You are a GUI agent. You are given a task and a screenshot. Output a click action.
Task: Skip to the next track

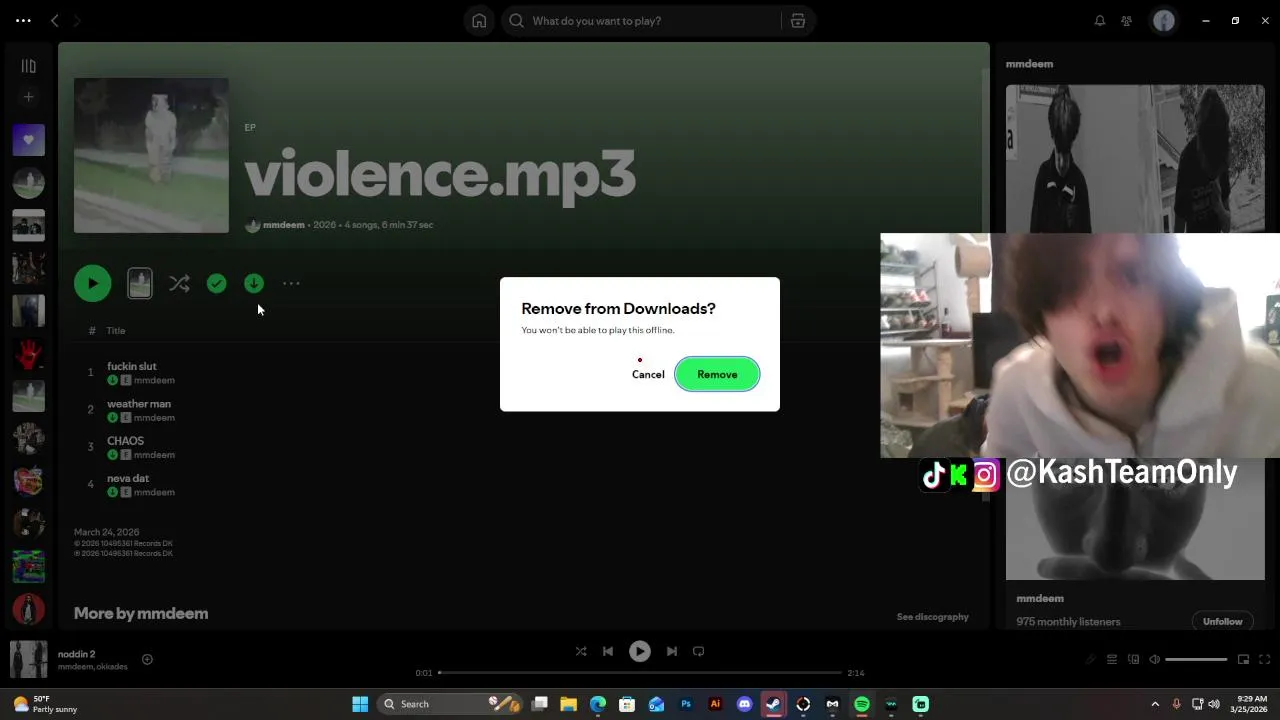(672, 651)
